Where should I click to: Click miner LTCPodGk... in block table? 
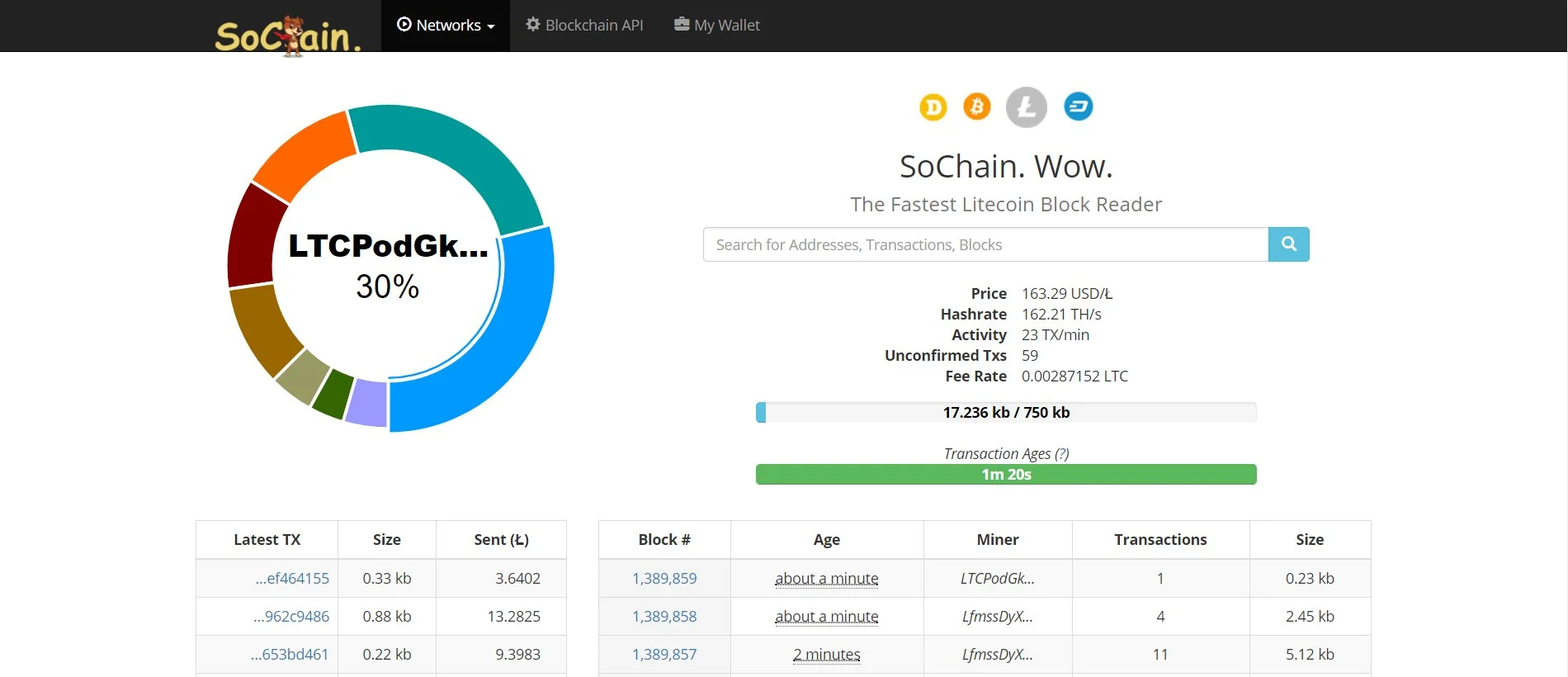(x=997, y=579)
